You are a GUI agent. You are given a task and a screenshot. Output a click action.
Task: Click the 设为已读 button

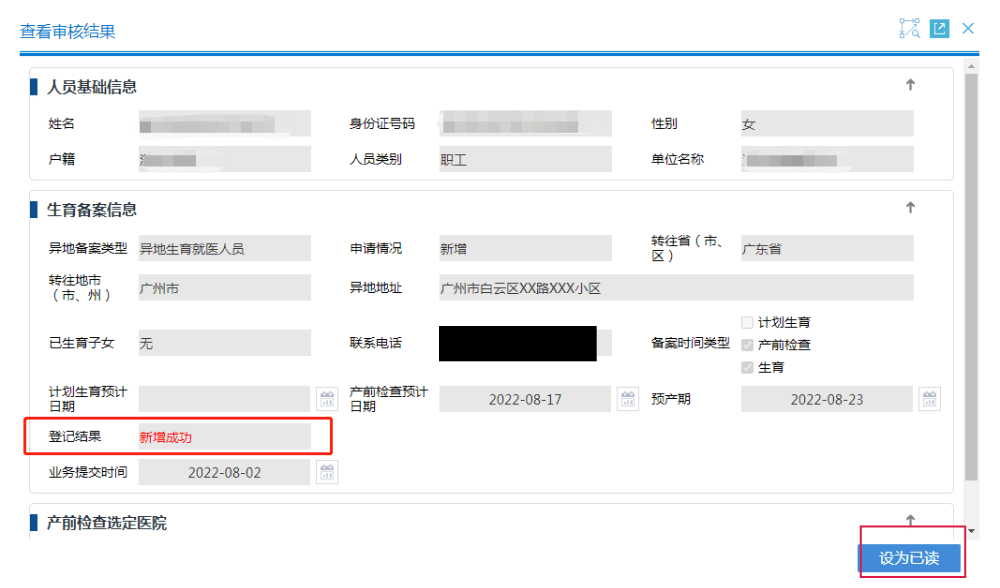click(x=909, y=558)
